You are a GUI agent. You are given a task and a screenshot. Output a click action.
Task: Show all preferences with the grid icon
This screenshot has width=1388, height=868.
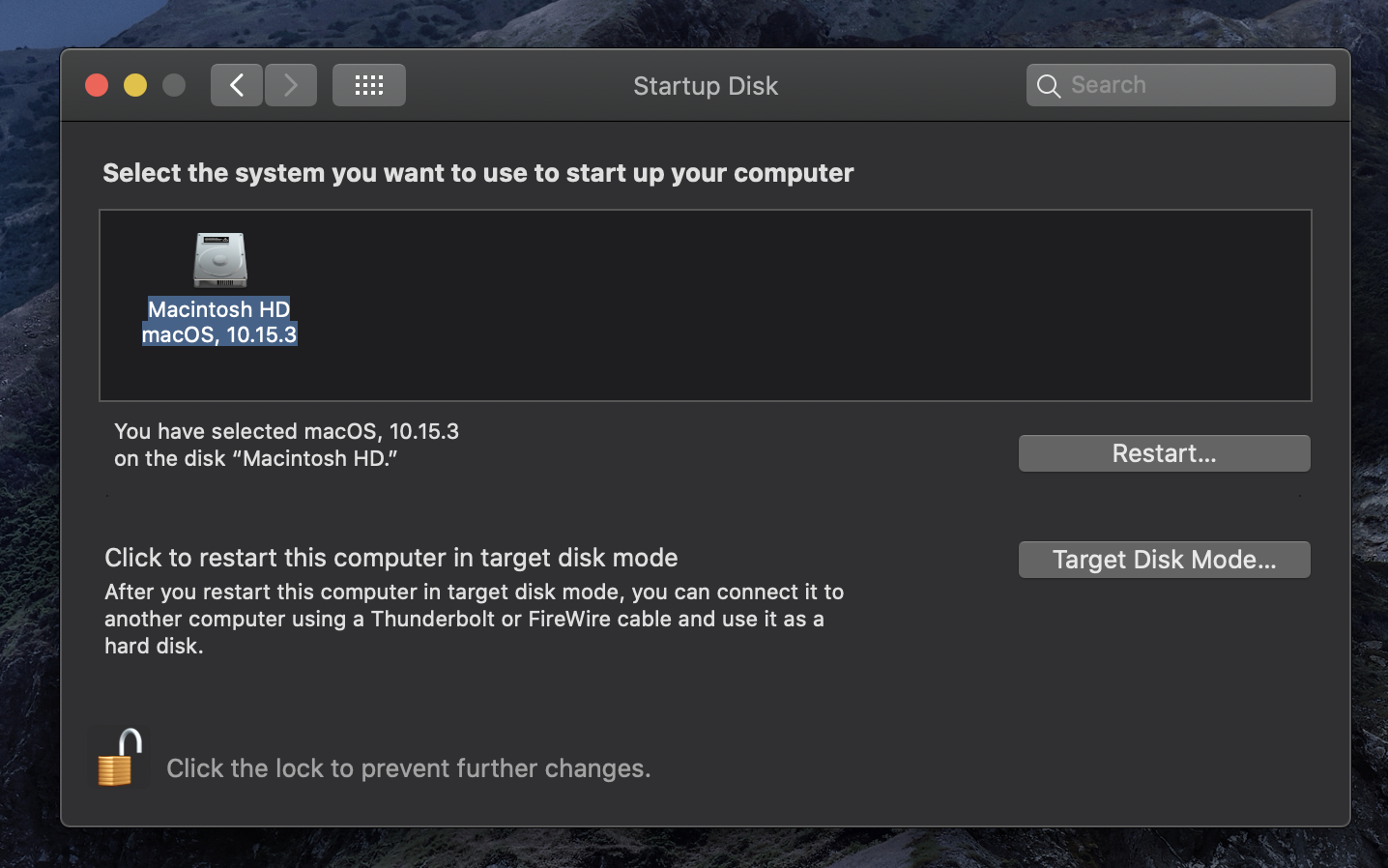(369, 85)
